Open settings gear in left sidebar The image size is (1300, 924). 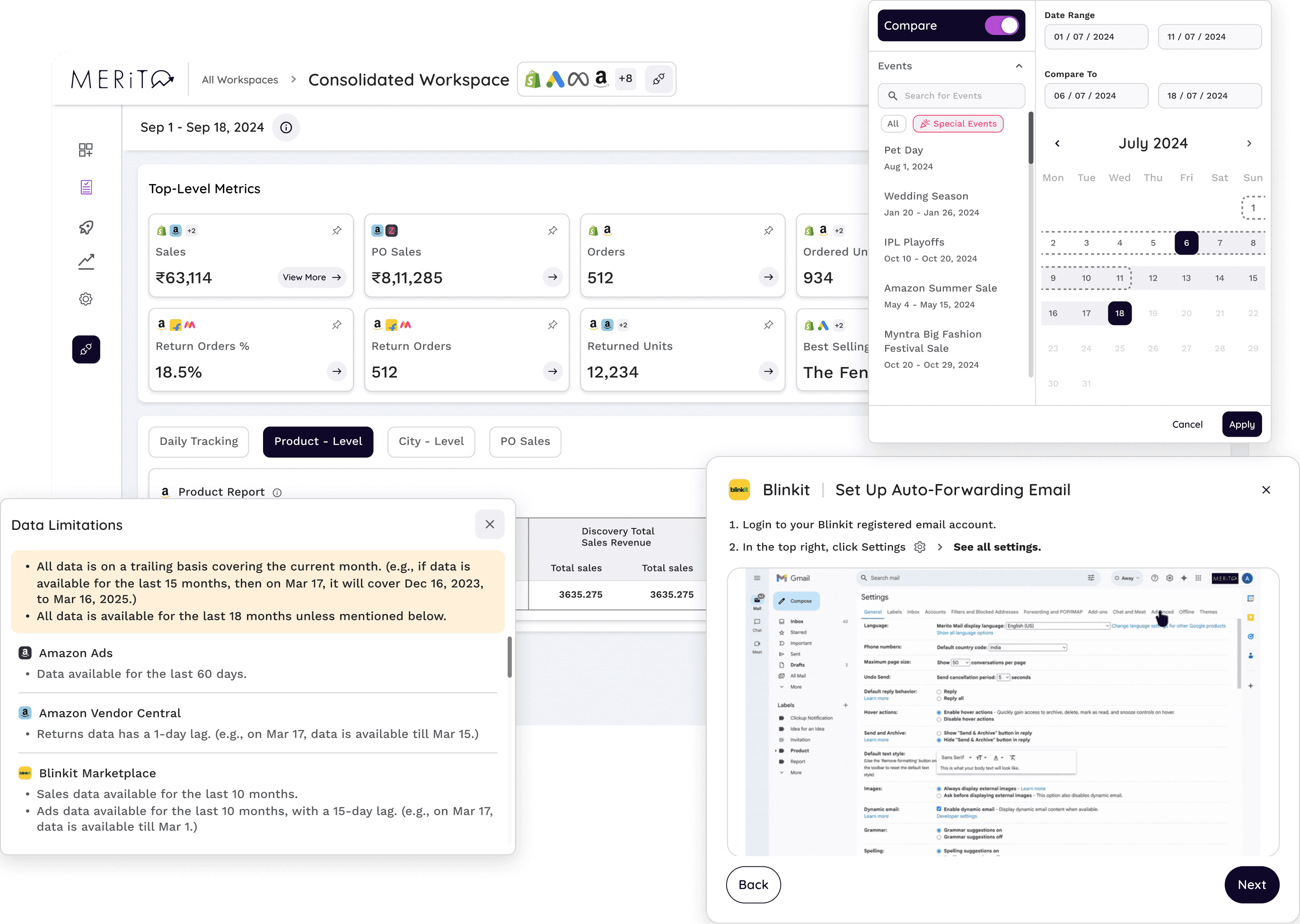click(86, 299)
